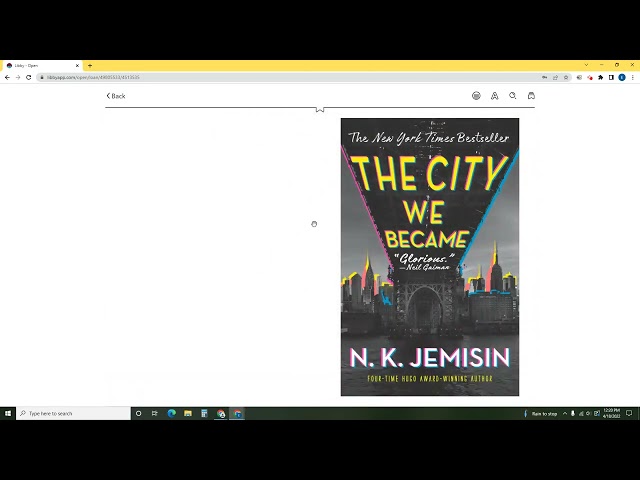Open the Chrome profile avatar
Viewport: 640px width, 480px height.
(622, 77)
